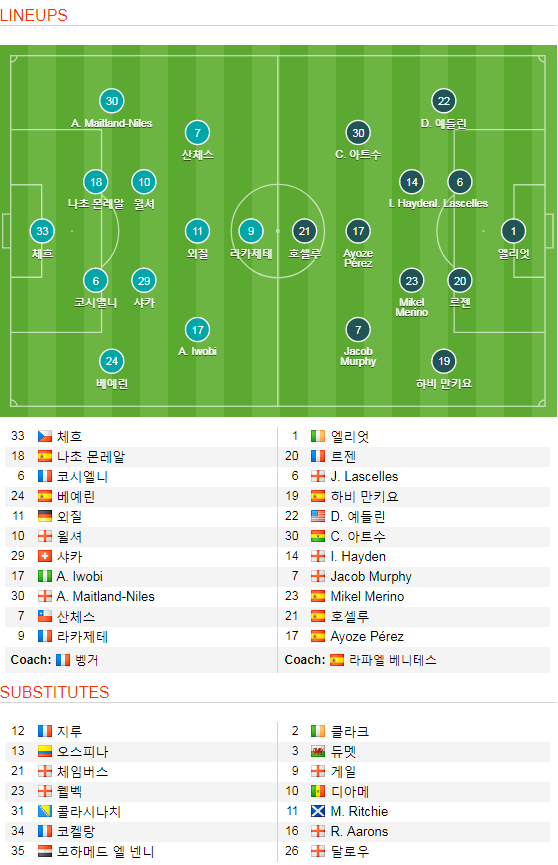This screenshot has width=558, height=865.
Task: Open A. Maitland-Niles in the lineup list
Action: click(105, 596)
